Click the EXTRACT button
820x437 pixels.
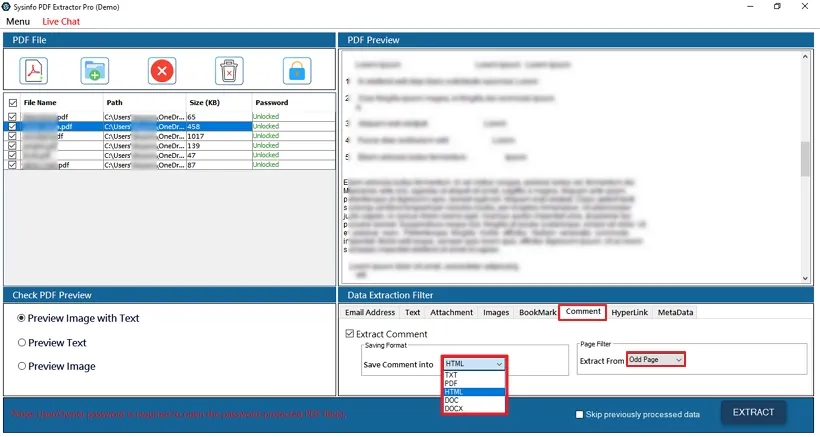753,412
